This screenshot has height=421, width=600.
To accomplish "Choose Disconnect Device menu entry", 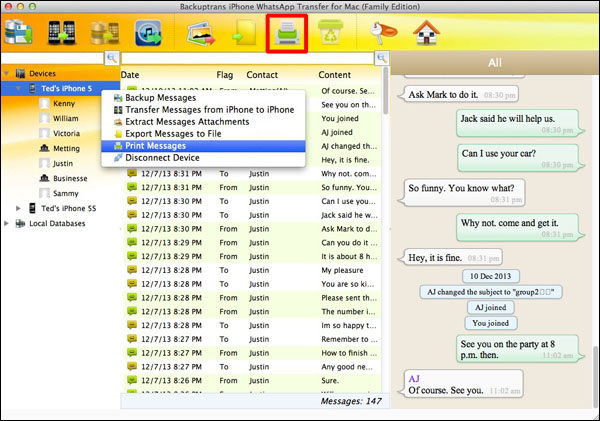I will click(203, 158).
